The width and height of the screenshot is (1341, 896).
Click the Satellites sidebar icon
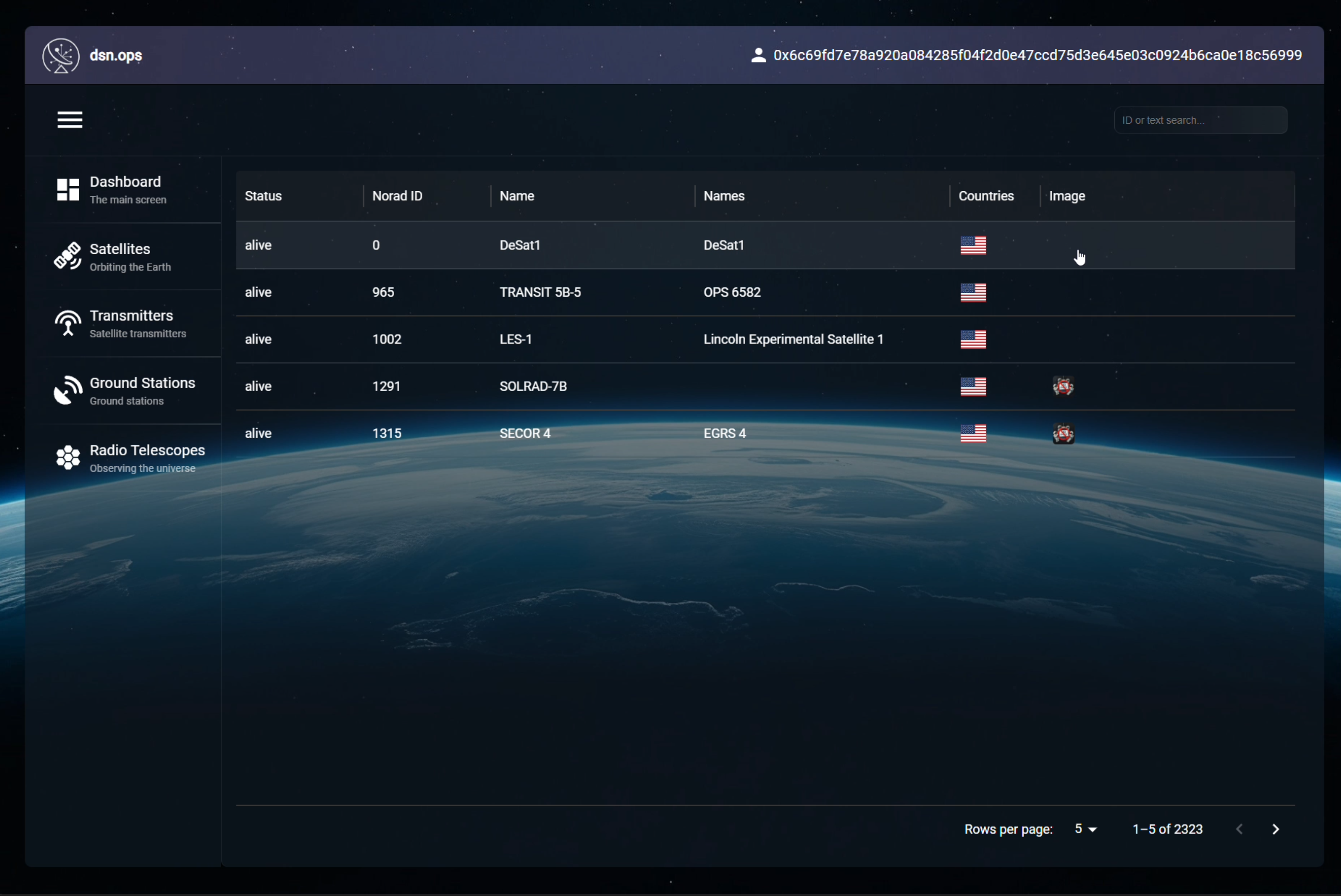(x=68, y=256)
